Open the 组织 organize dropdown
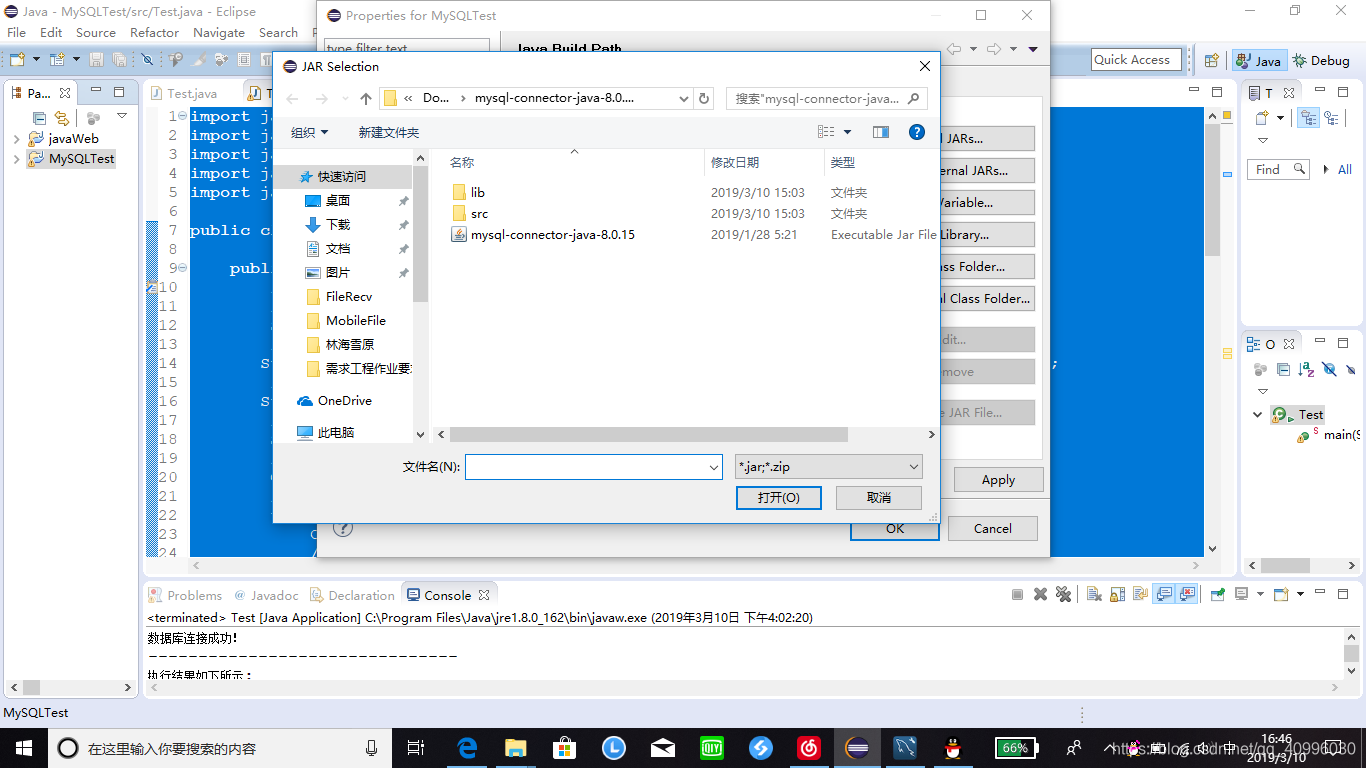 [x=309, y=132]
